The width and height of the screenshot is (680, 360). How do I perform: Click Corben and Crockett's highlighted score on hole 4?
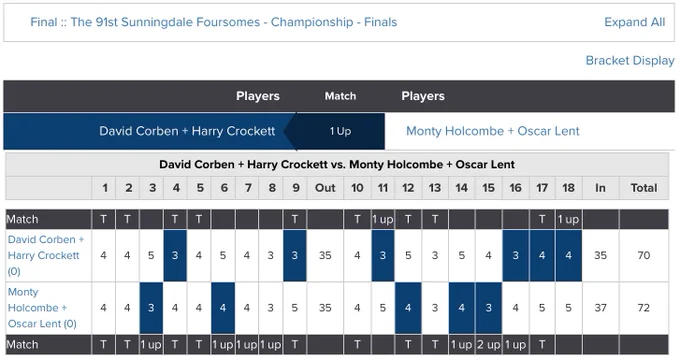[x=175, y=255]
